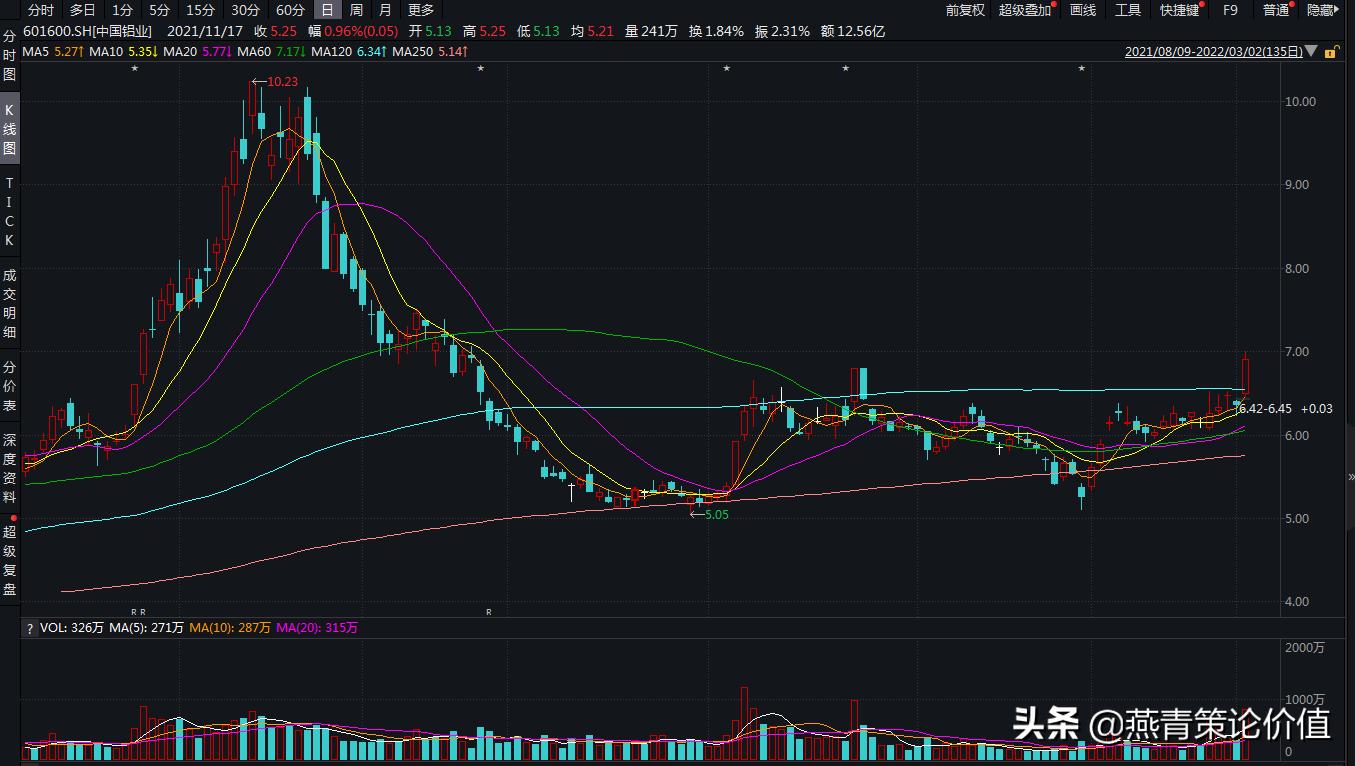Click the MA60 moving average label
Viewport: 1355px width, 766px height.
click(256, 51)
